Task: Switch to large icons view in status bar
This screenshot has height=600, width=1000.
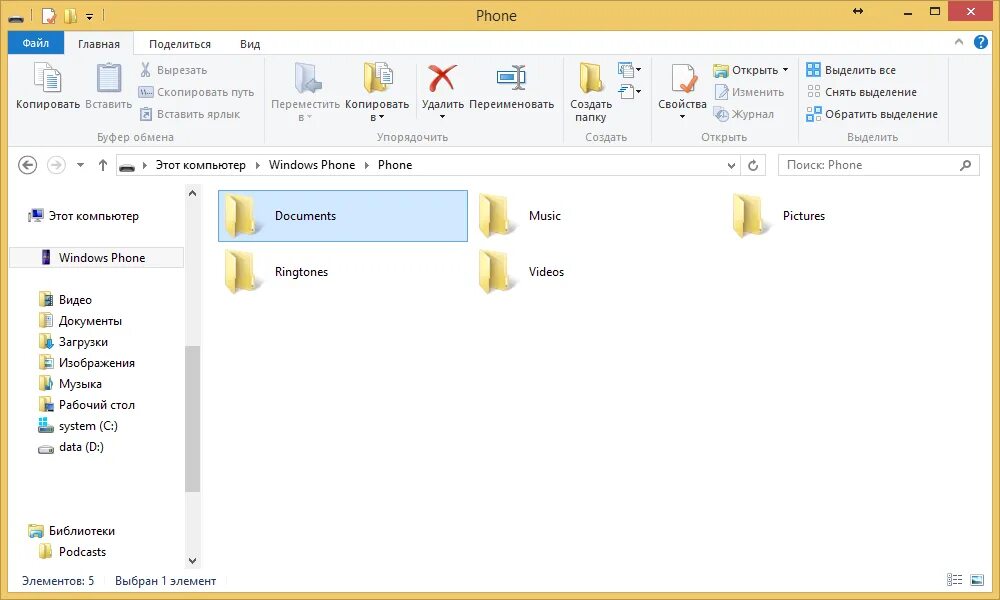Action: tap(977, 580)
